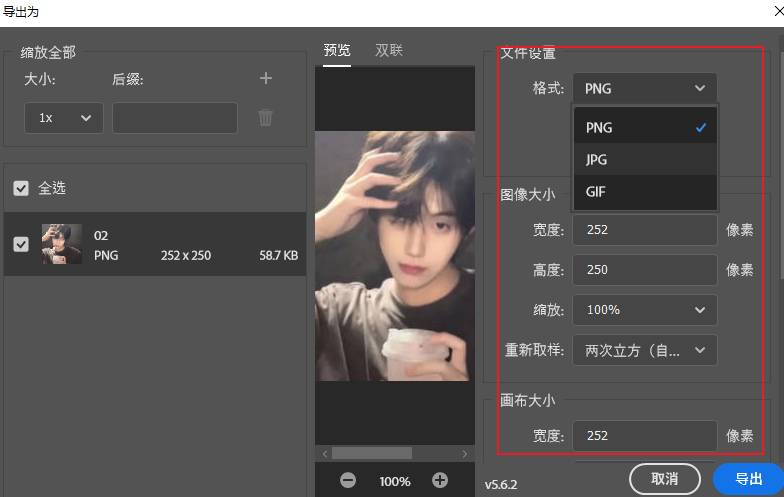Image resolution: width=784 pixels, height=497 pixels.
Task: Toggle the 全选 checkbox
Action: [21, 188]
